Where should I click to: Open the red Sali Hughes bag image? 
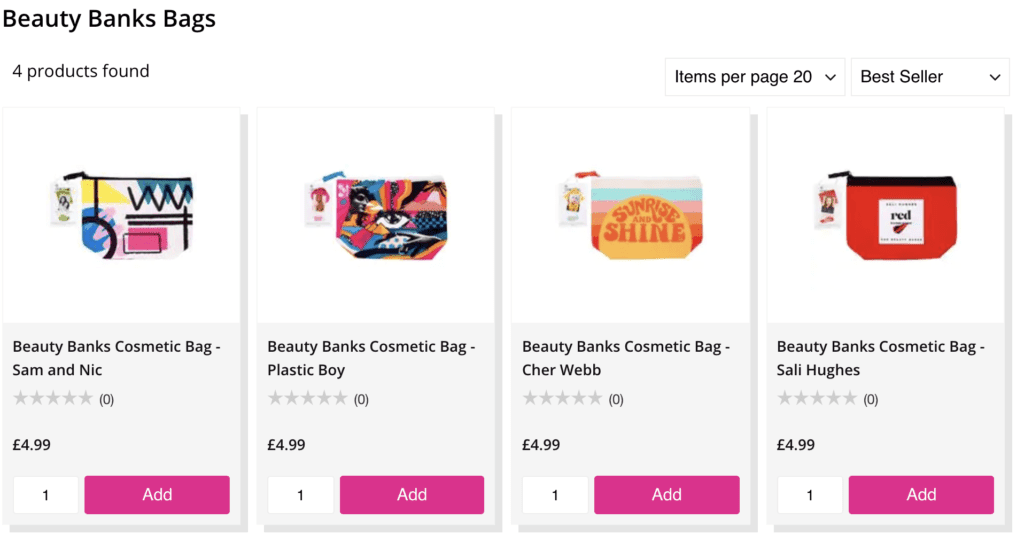pyautogui.click(x=886, y=214)
